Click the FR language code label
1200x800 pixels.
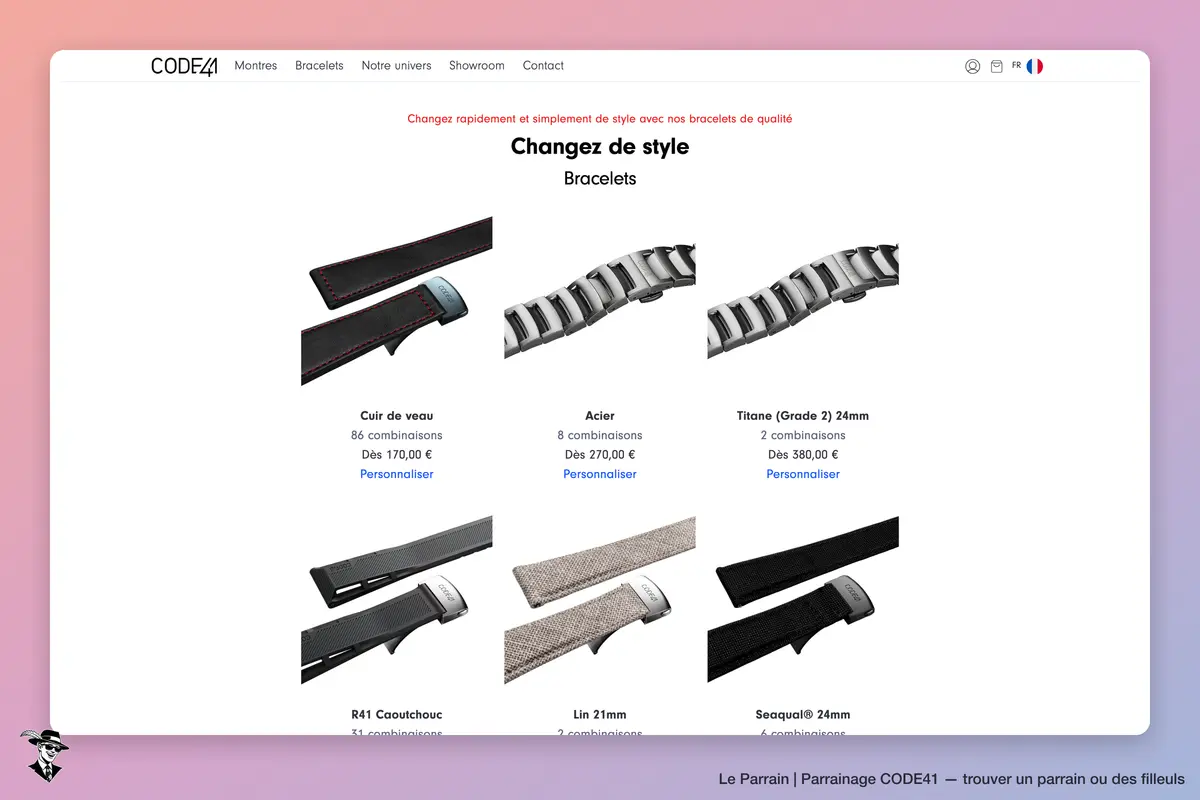pyautogui.click(x=1016, y=65)
